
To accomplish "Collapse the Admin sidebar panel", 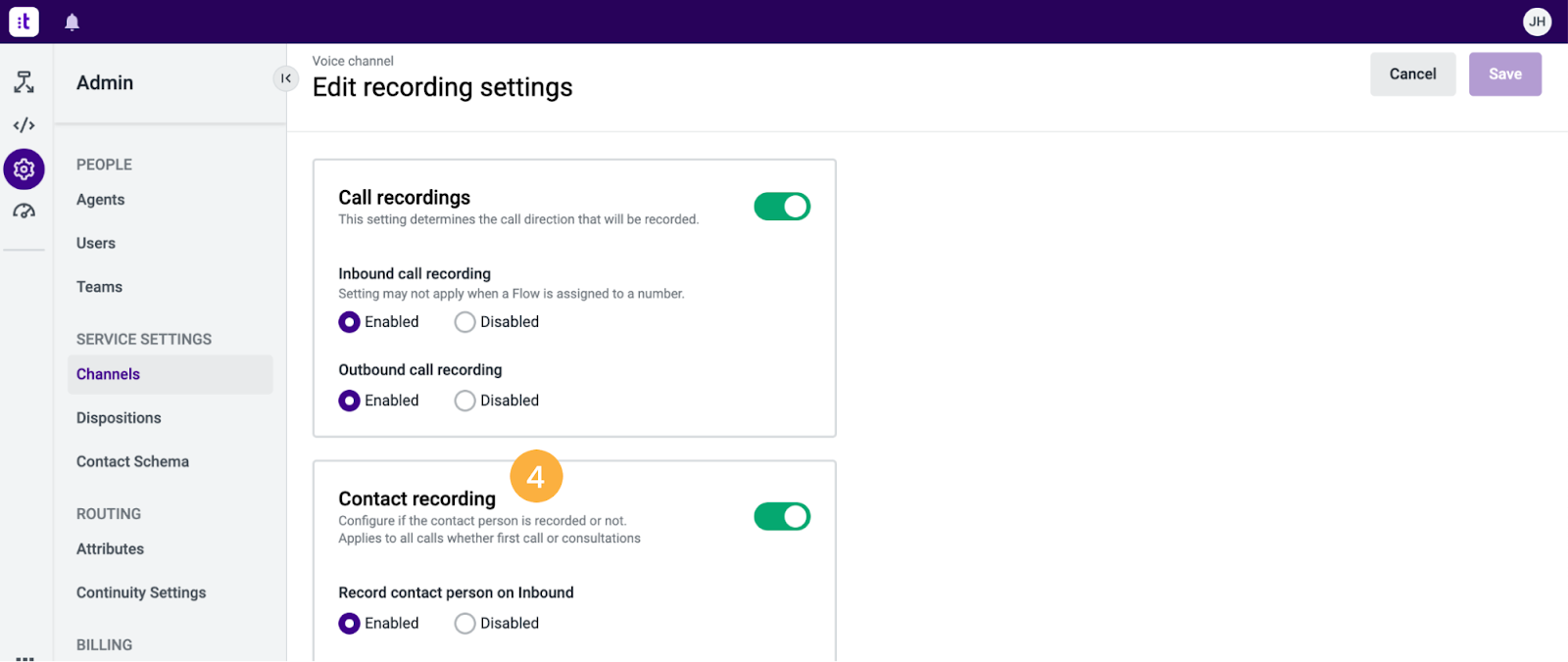I will (286, 78).
